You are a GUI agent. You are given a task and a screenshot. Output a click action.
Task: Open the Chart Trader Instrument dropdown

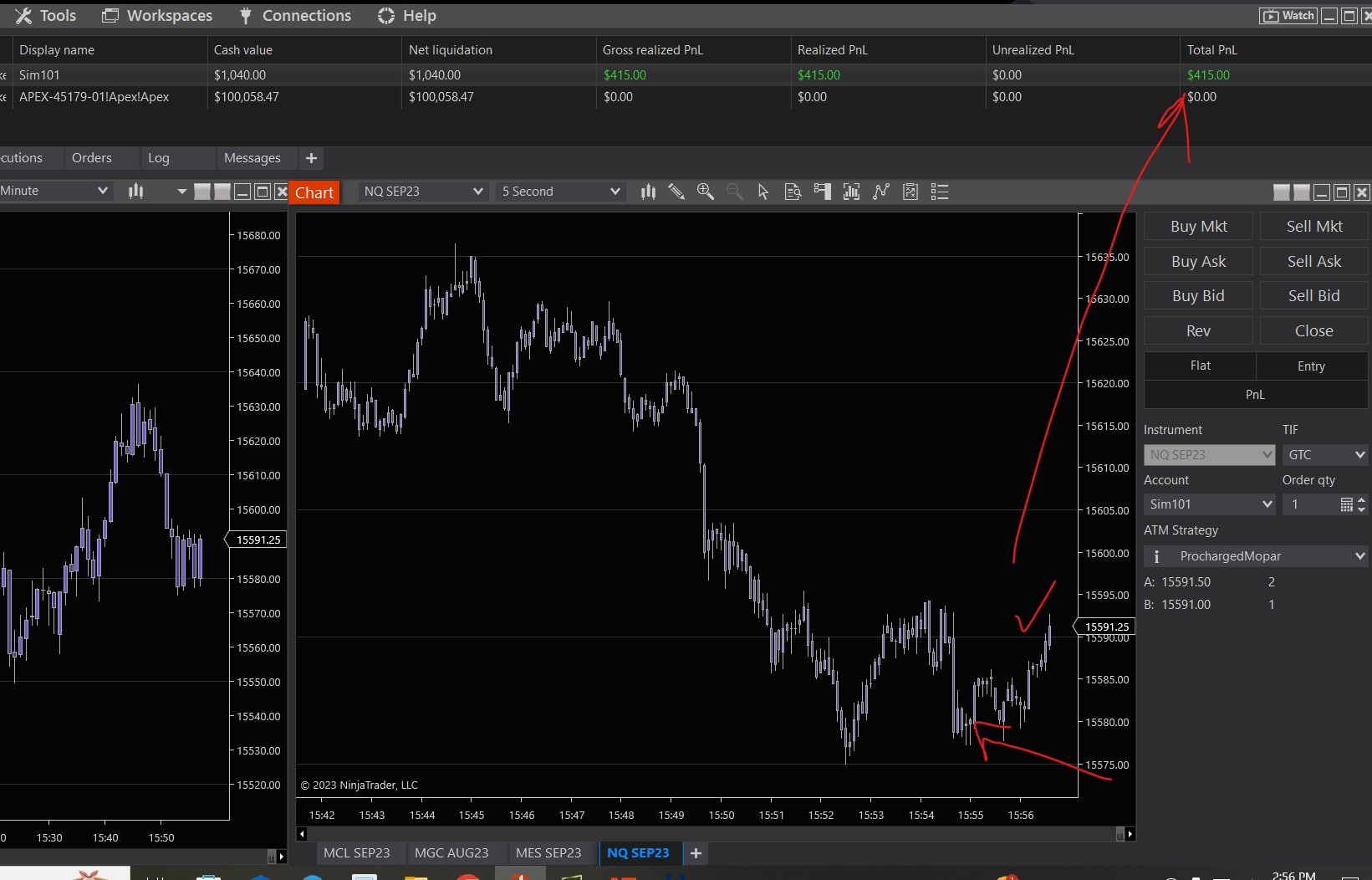pyautogui.click(x=1209, y=455)
